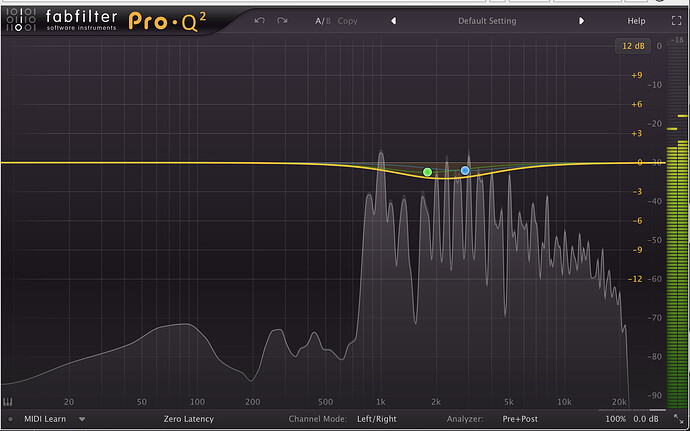The height and width of the screenshot is (431, 690).
Task: Click the Pro-Q 2 product logo
Action: 167,21
